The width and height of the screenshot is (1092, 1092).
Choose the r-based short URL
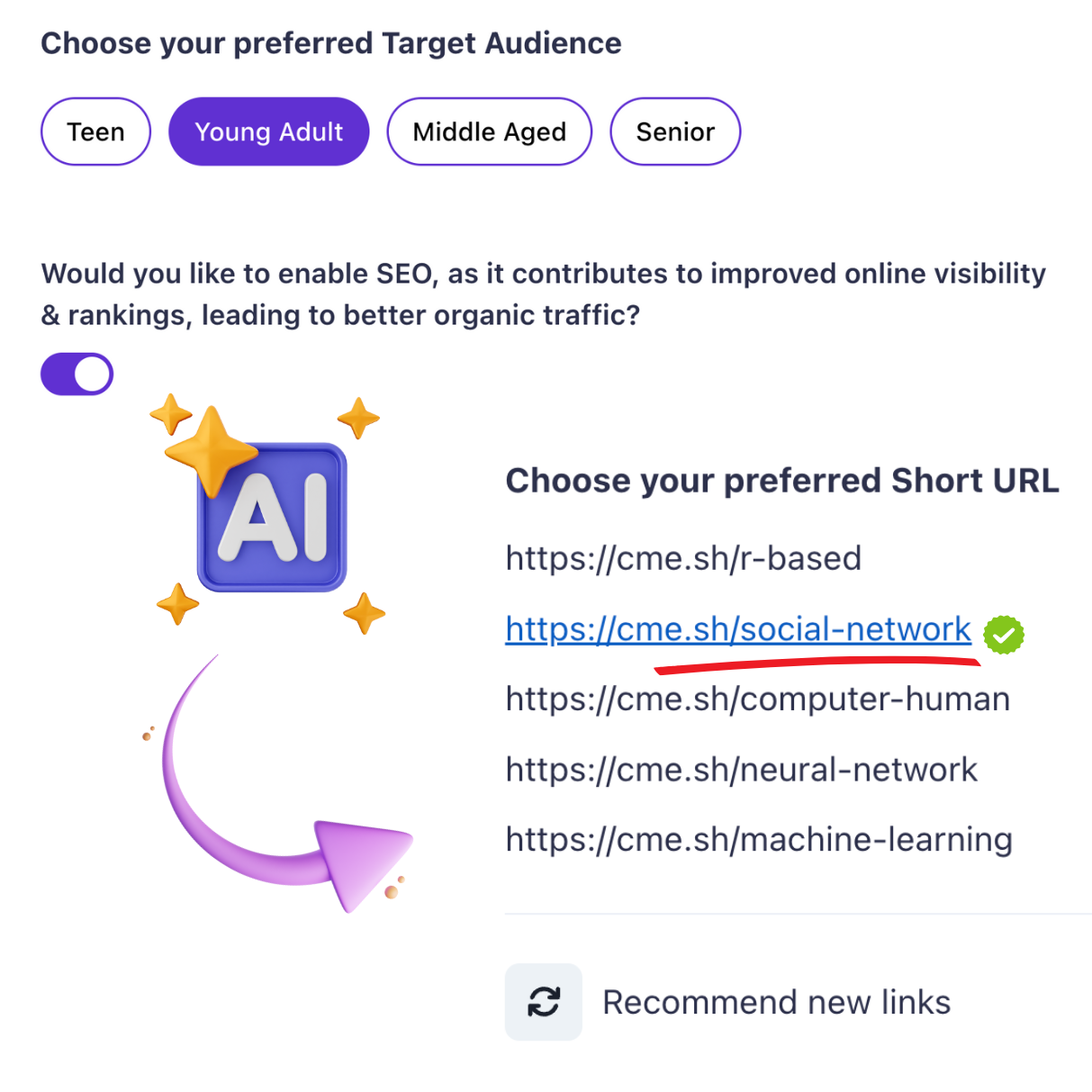[x=683, y=558]
